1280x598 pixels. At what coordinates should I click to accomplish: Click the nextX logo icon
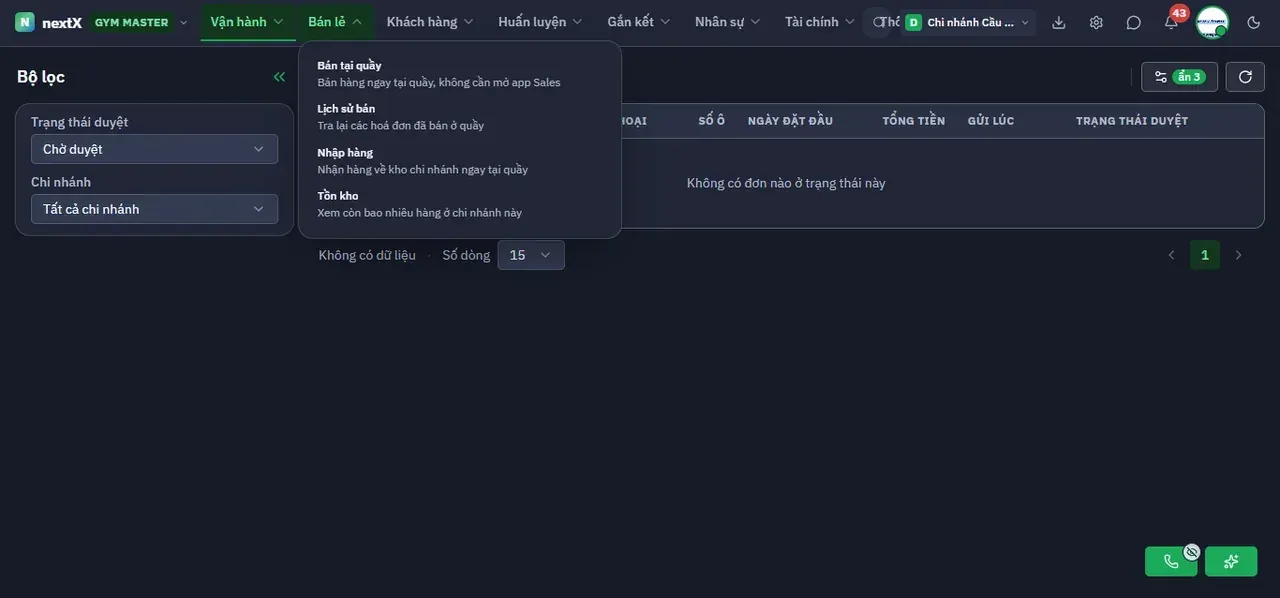click(x=25, y=22)
